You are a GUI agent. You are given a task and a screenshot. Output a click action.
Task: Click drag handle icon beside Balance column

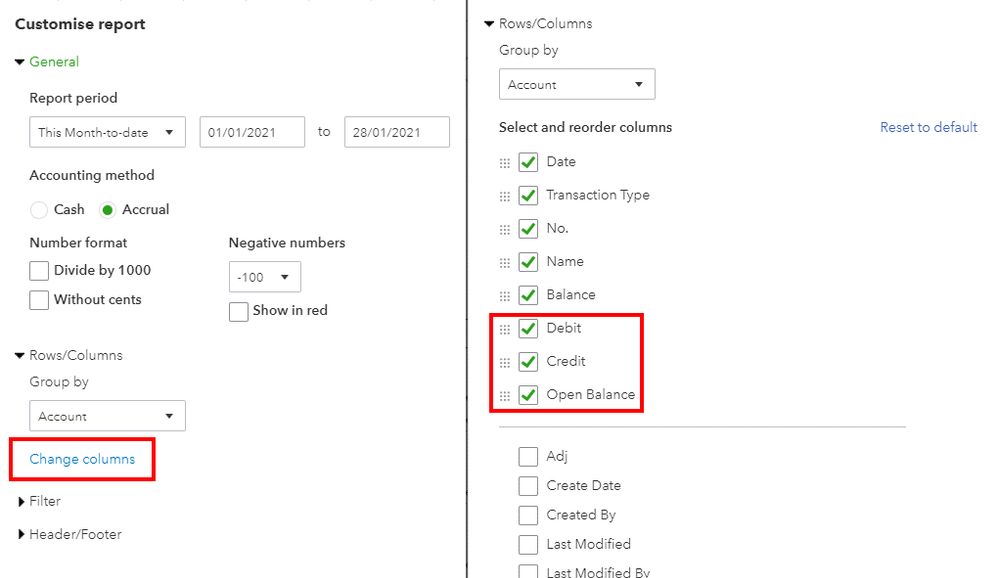505,296
